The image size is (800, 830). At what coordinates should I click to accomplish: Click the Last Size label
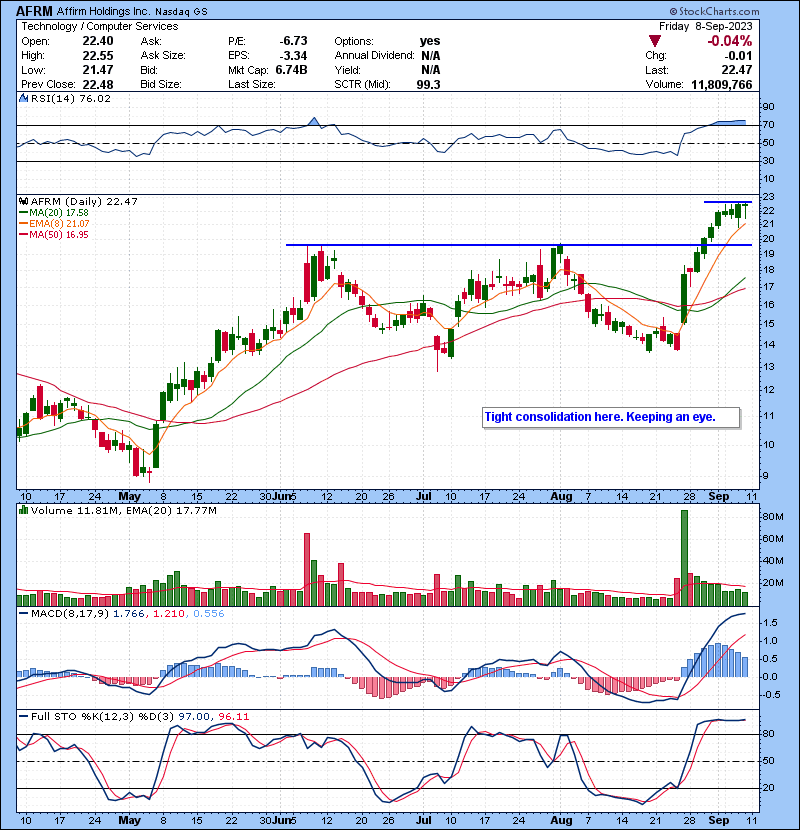click(251, 85)
